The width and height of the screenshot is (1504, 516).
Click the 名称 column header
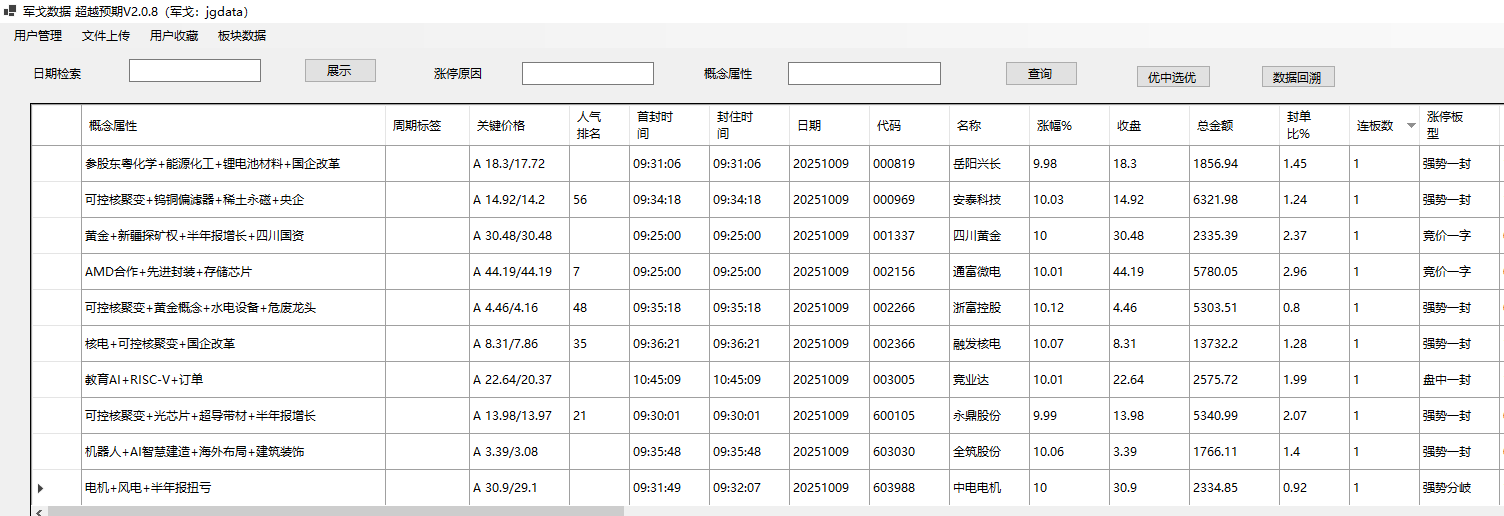click(990, 126)
